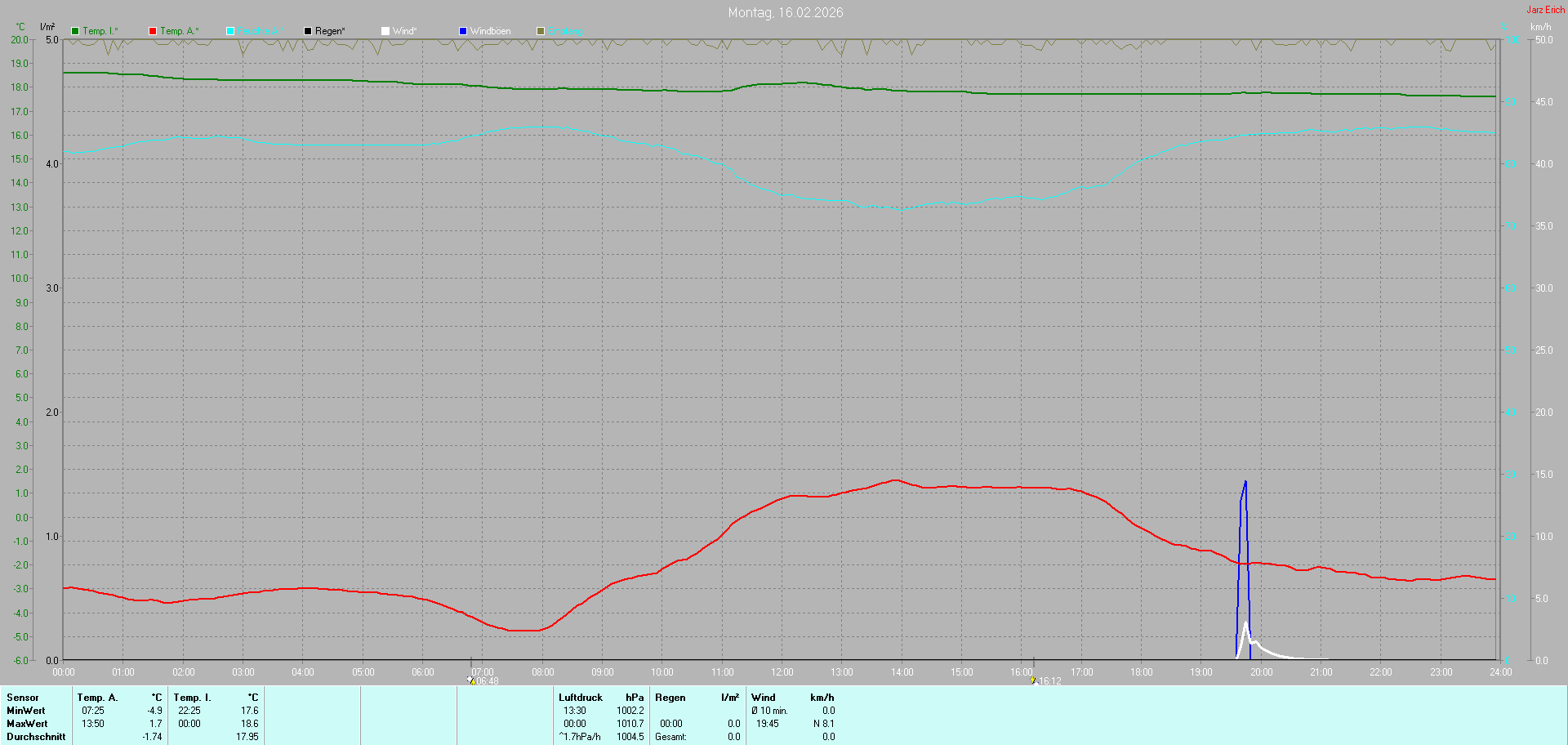Select the 'Wind*' legend label
This screenshot has width=1568, height=745.
click(x=405, y=31)
